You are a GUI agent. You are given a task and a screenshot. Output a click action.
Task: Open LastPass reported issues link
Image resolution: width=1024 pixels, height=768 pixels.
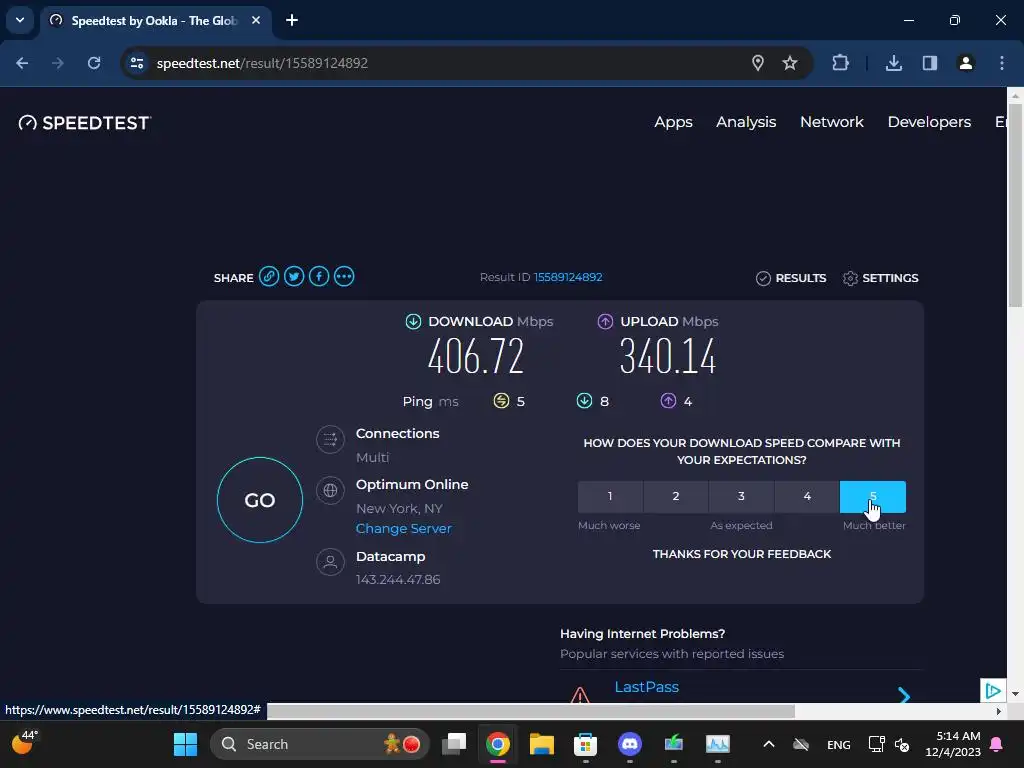click(x=647, y=687)
